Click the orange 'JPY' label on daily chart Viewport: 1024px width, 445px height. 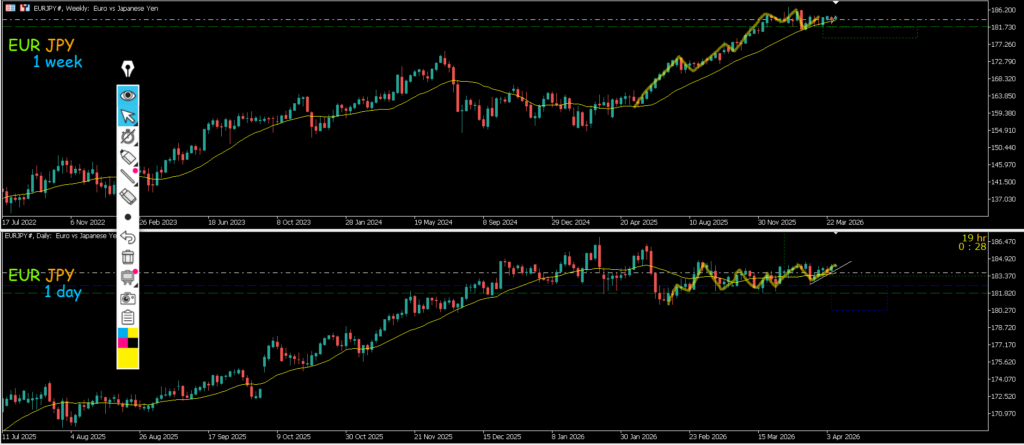[x=59, y=274]
